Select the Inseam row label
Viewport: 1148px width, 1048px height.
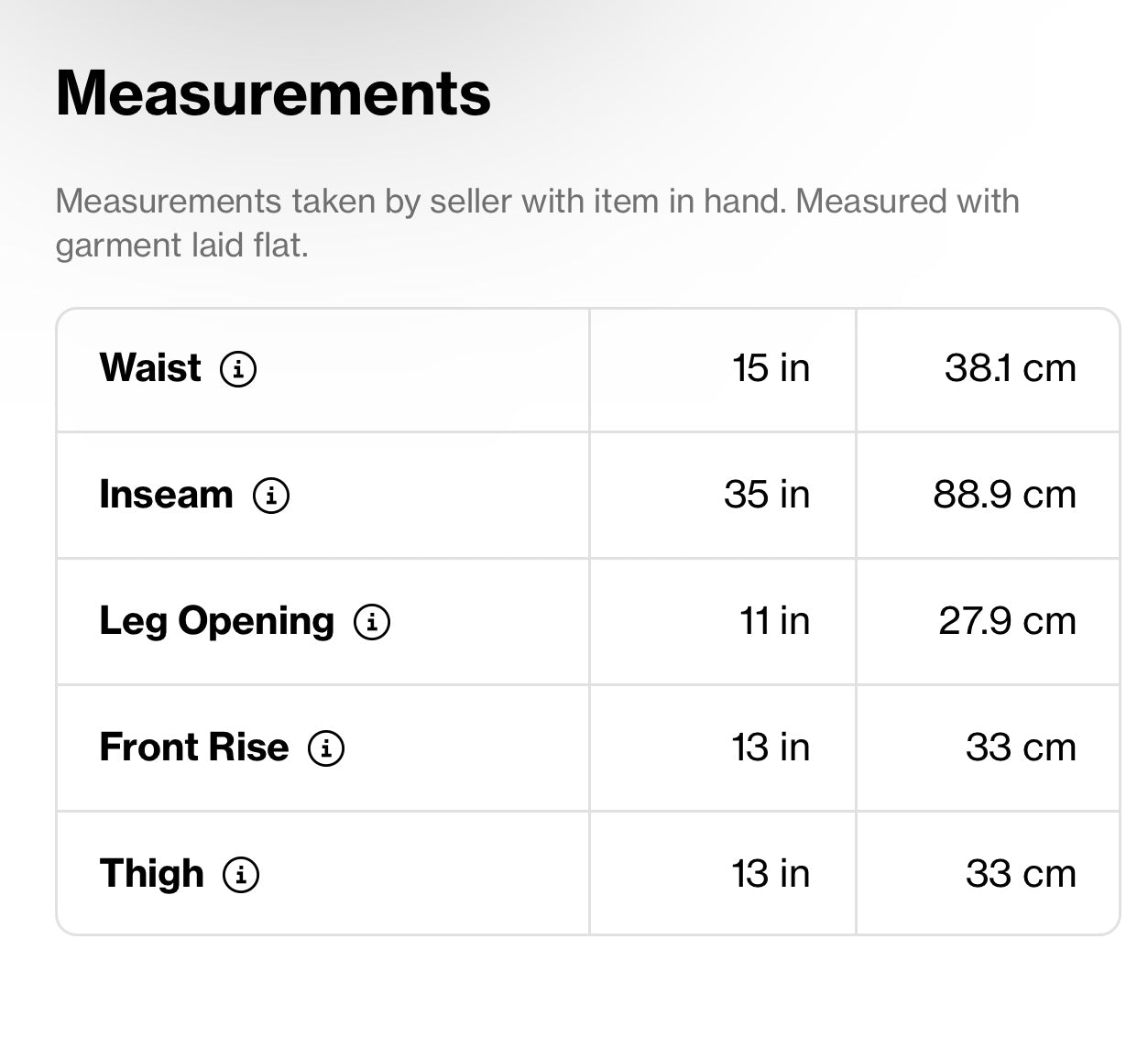click(166, 495)
